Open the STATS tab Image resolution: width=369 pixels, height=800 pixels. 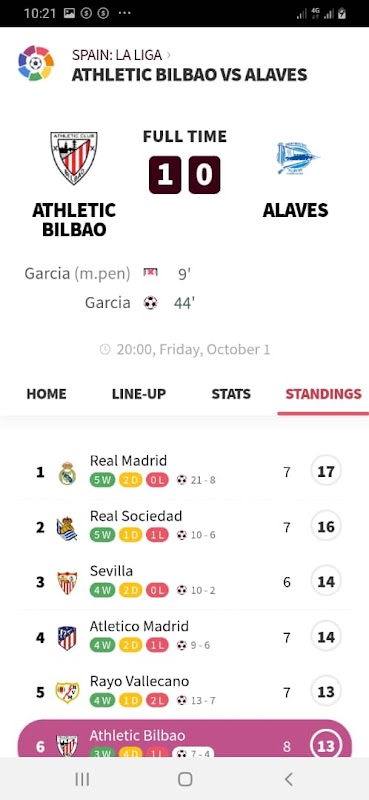pyautogui.click(x=231, y=394)
